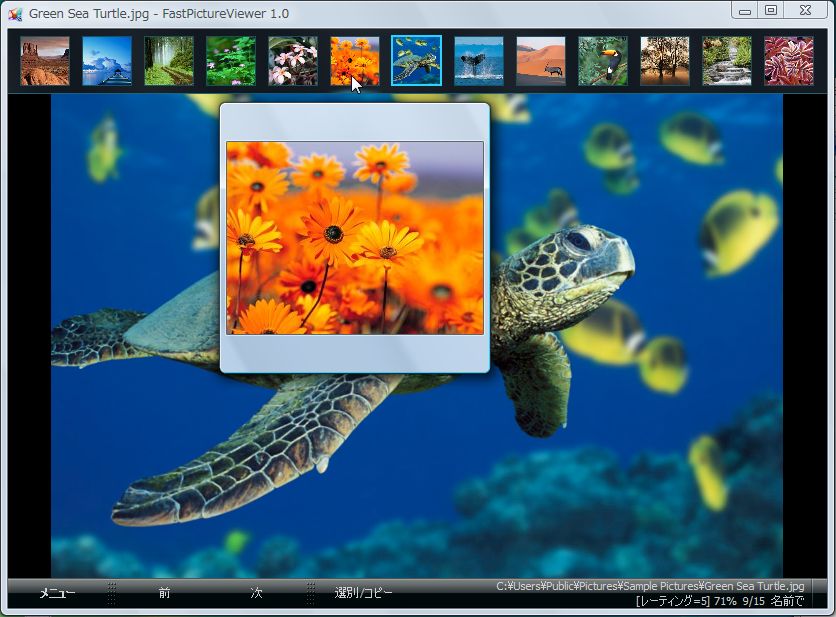Select the red rock desert butte thumbnail

[x=45, y=61]
